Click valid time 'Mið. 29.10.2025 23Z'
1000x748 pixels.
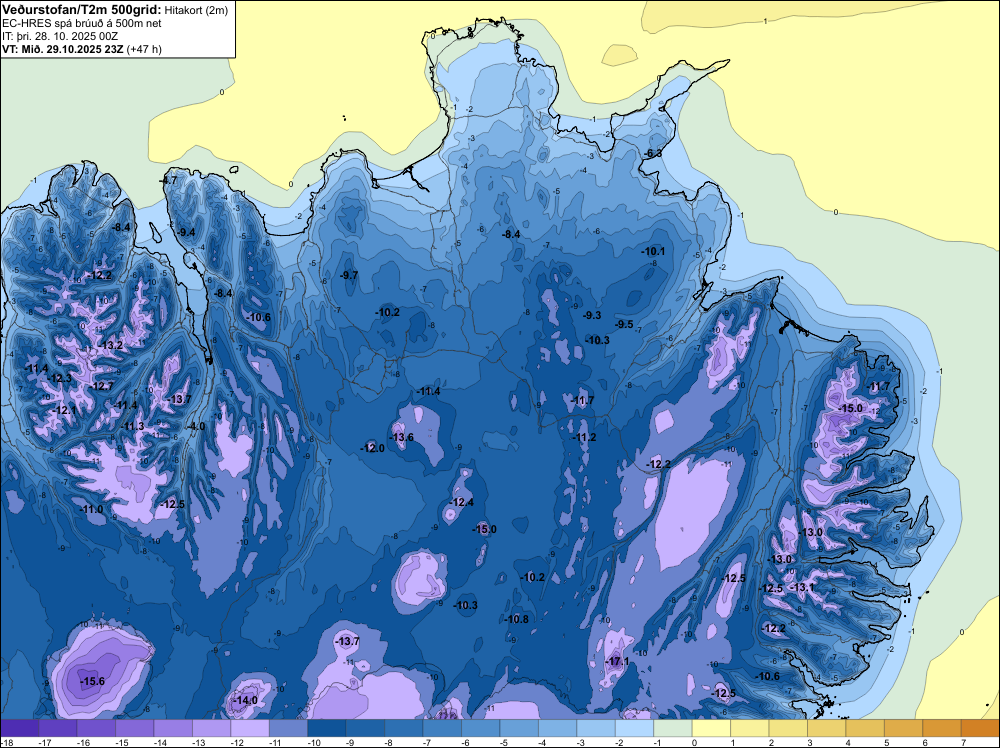(71, 49)
